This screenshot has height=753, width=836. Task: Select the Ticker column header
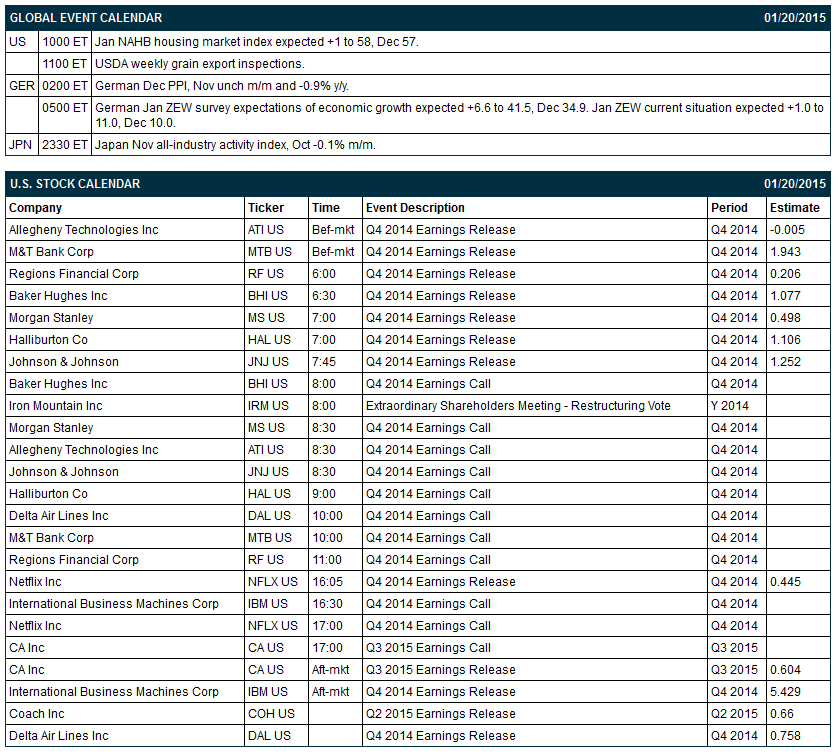[266, 208]
